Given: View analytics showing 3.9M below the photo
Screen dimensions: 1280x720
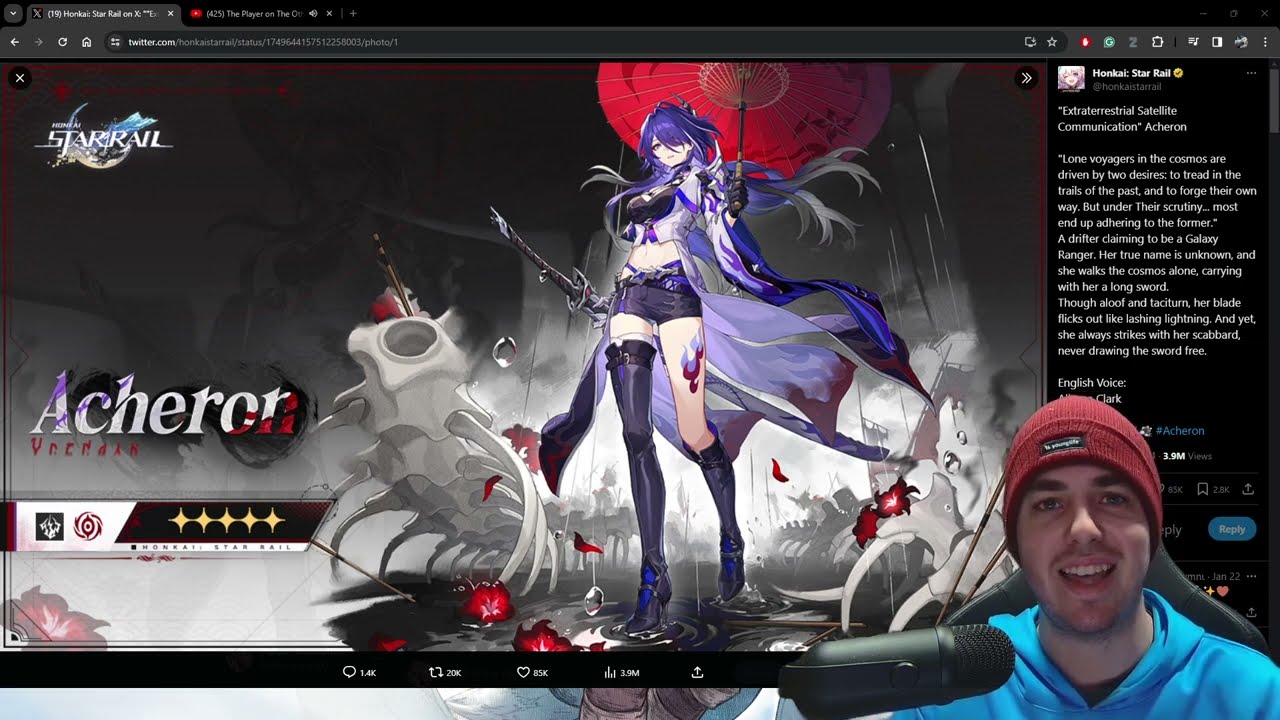Looking at the screenshot, I should pyautogui.click(x=621, y=672).
